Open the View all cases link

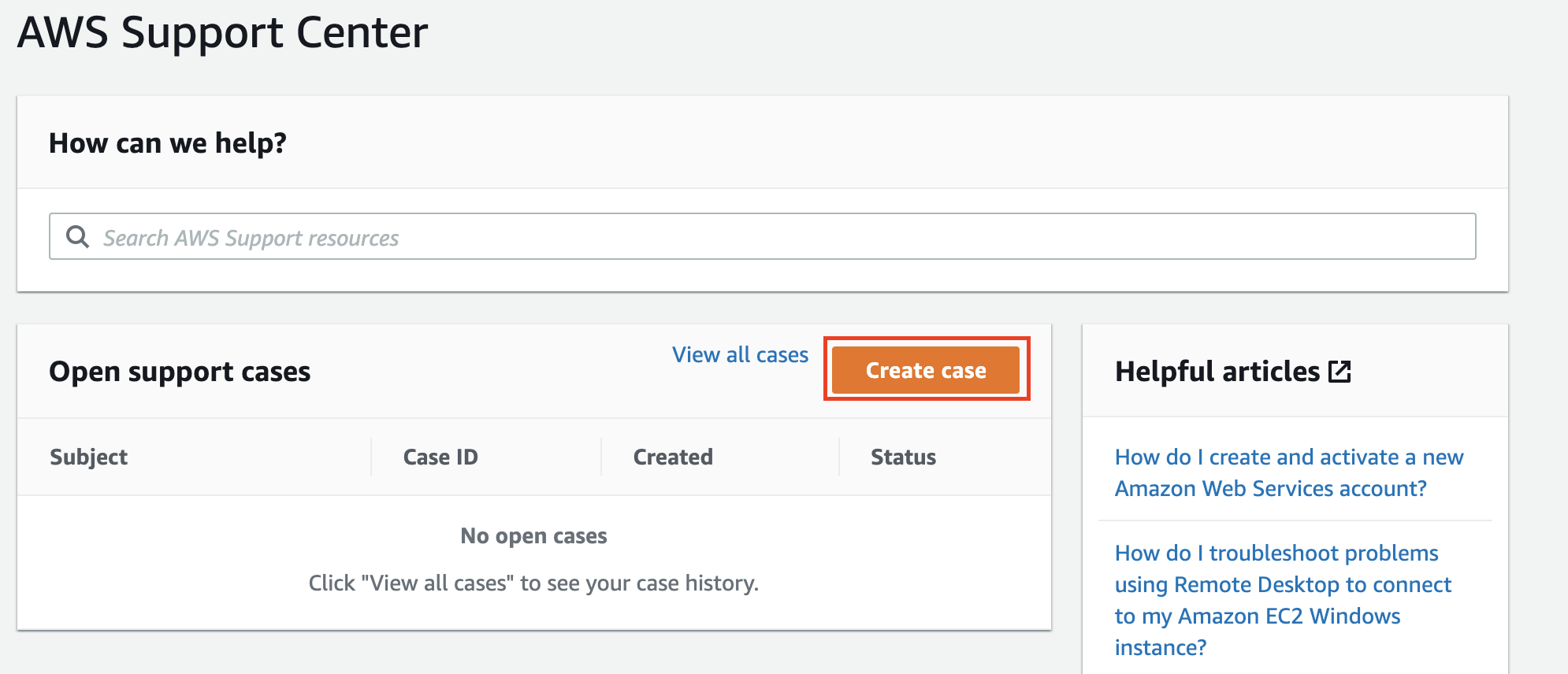(740, 355)
